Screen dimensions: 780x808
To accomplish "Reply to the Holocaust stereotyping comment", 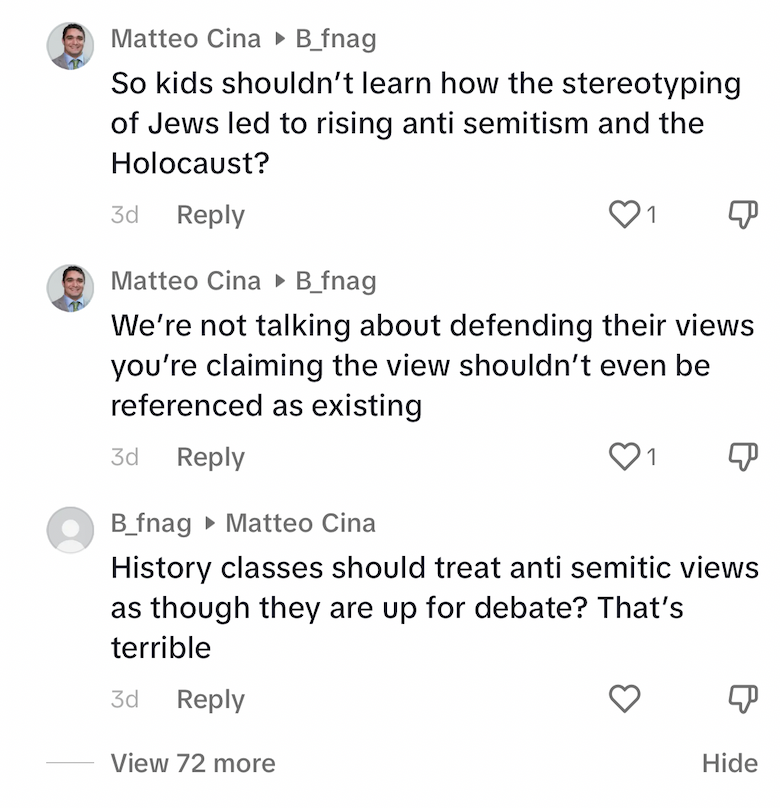I will coord(210,215).
